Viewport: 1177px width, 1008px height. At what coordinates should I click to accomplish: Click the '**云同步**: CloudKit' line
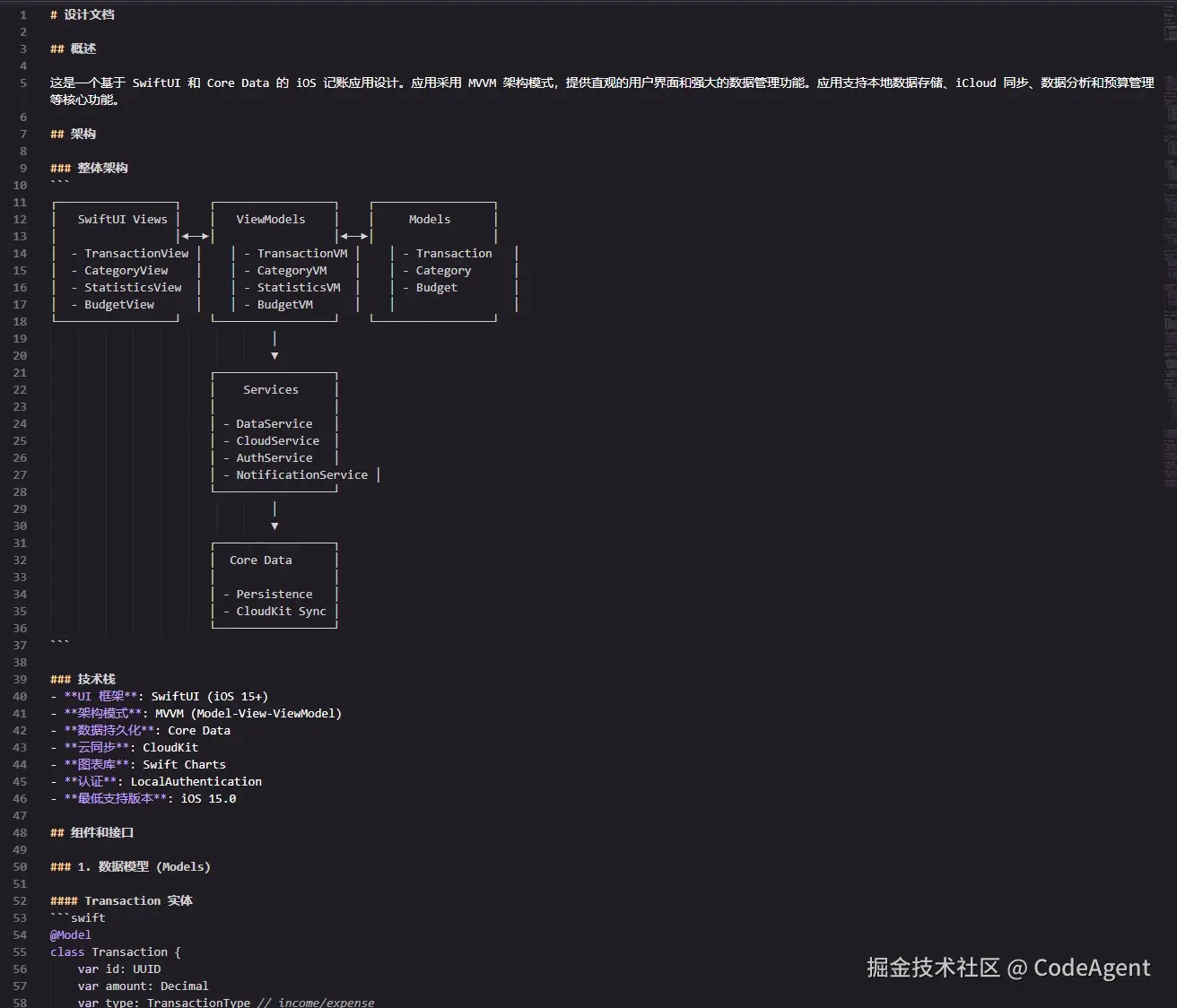124,747
